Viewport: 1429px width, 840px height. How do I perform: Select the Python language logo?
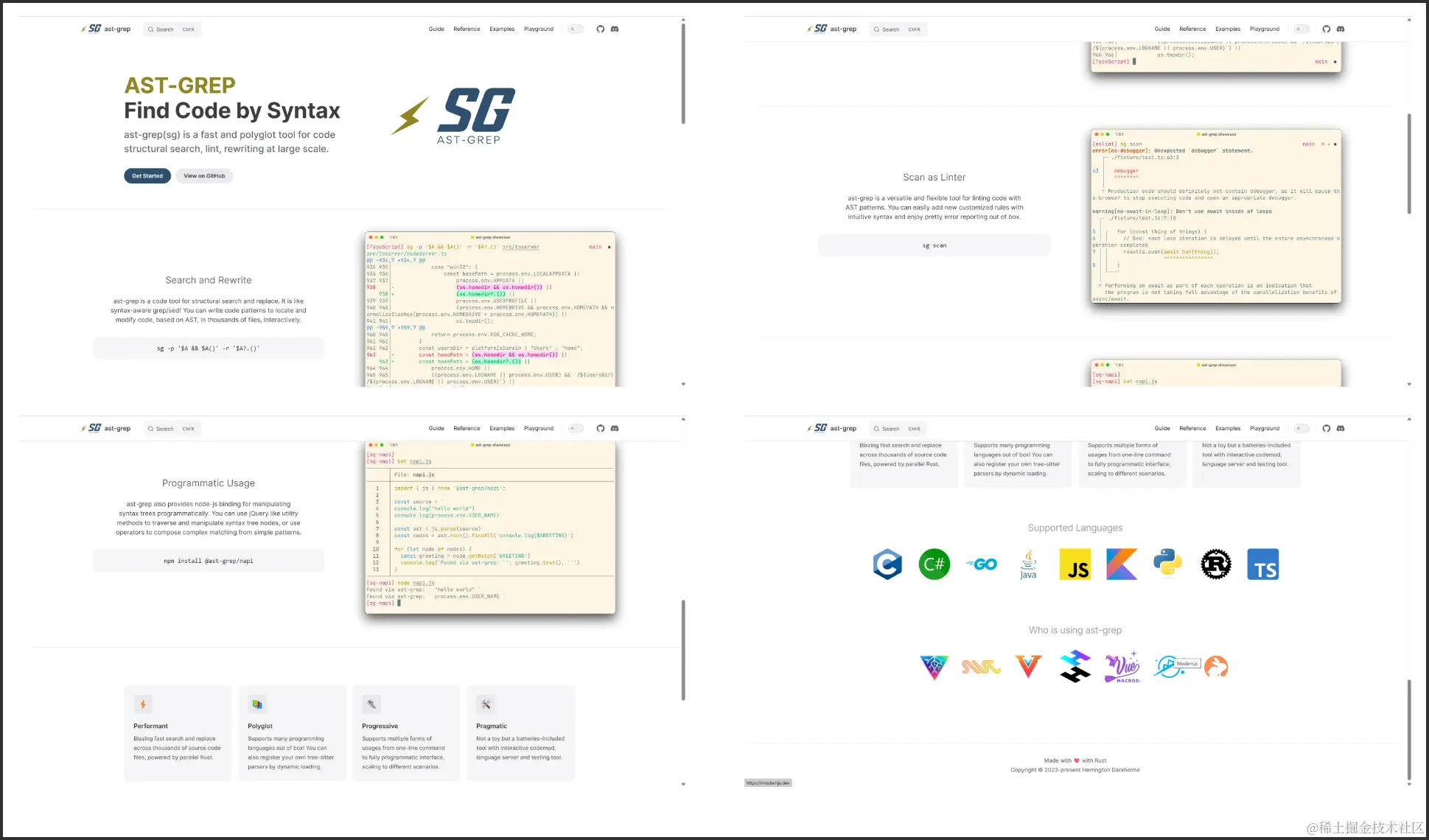[1168, 564]
